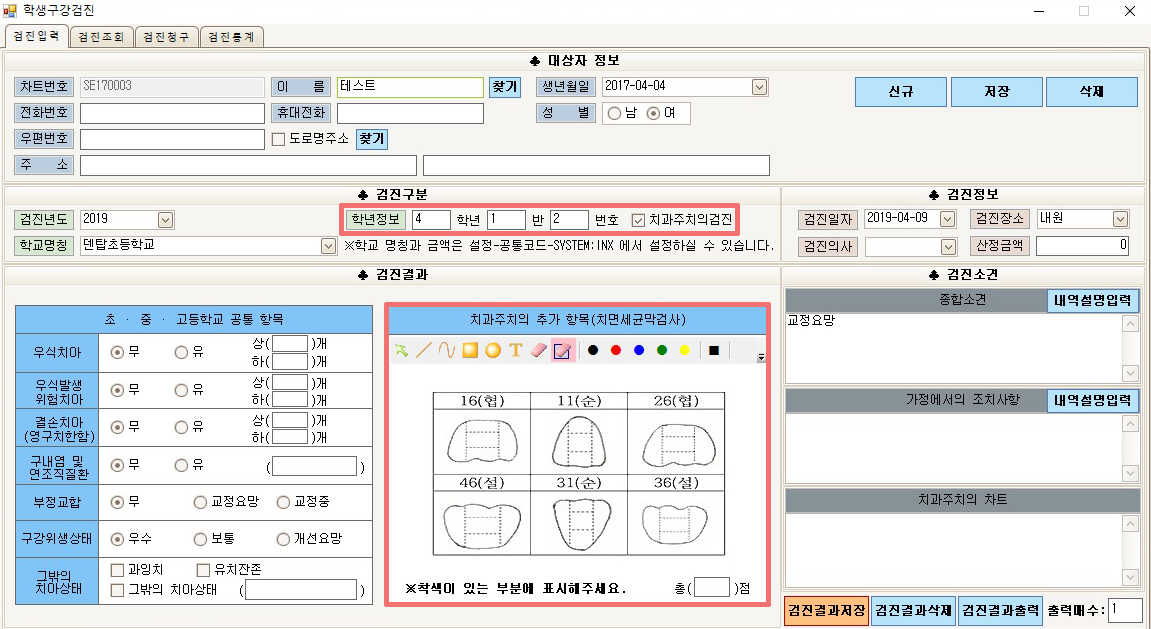Viewport: 1151px width, 629px height.
Task: Click the 검진결과저장 button
Action: click(827, 610)
